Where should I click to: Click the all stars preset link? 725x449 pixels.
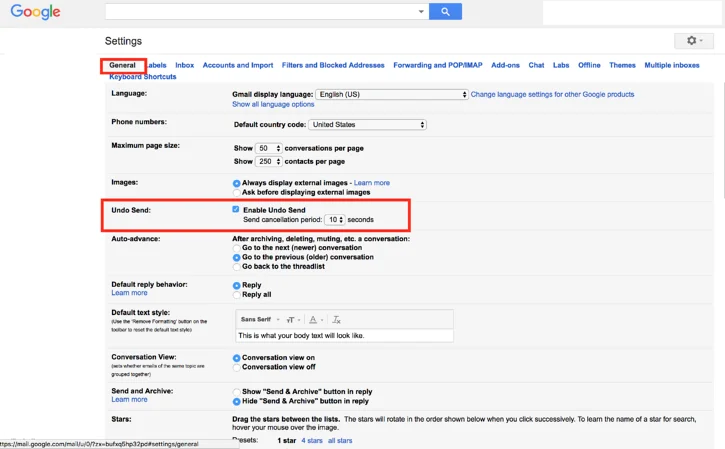[x=340, y=441]
